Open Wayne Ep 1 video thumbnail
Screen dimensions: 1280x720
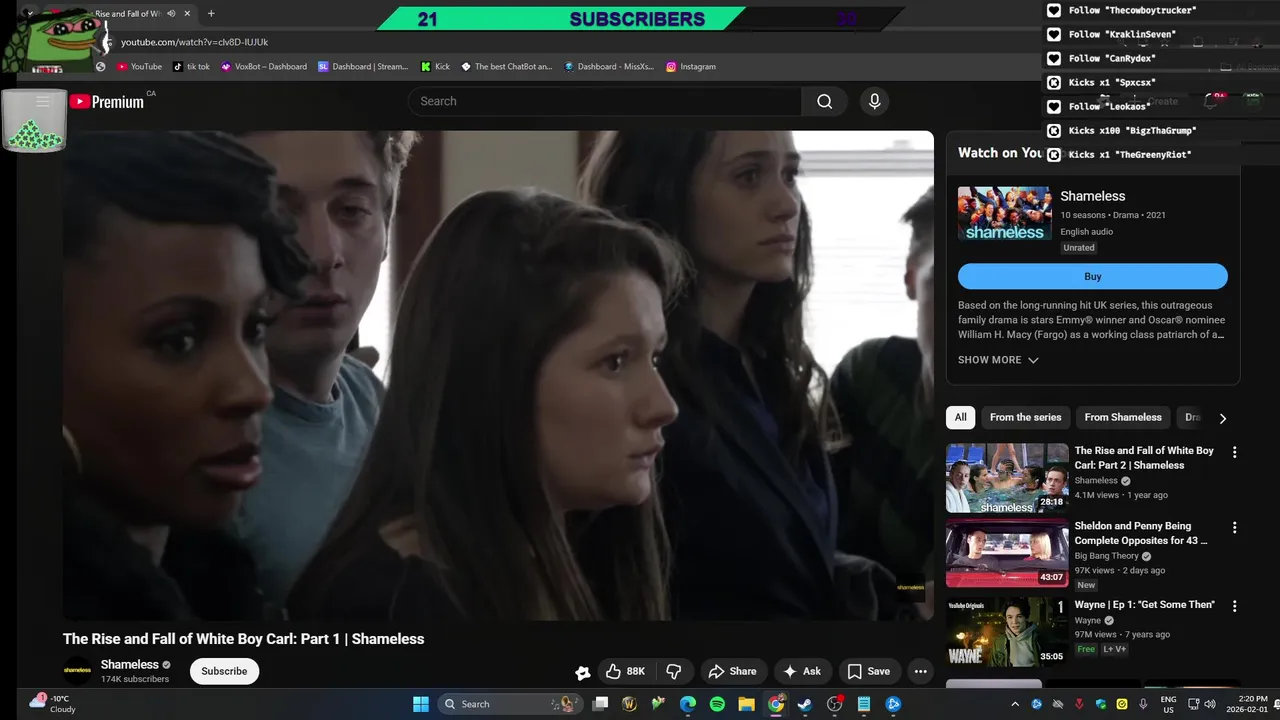(x=1007, y=632)
